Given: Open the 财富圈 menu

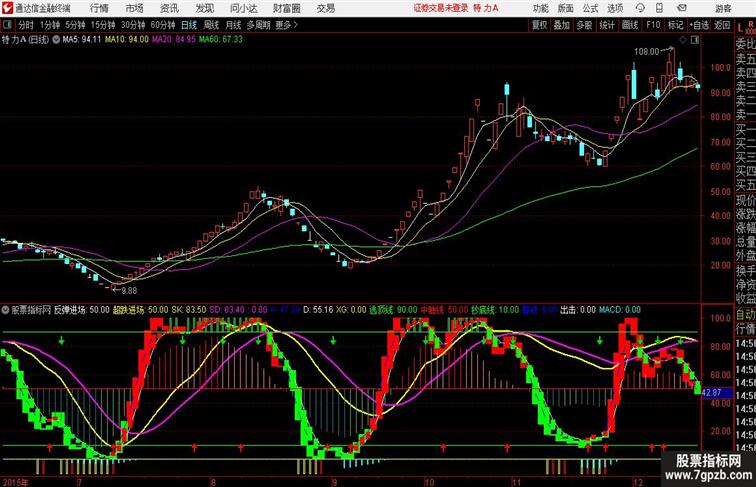Looking at the screenshot, I should coord(287,8).
